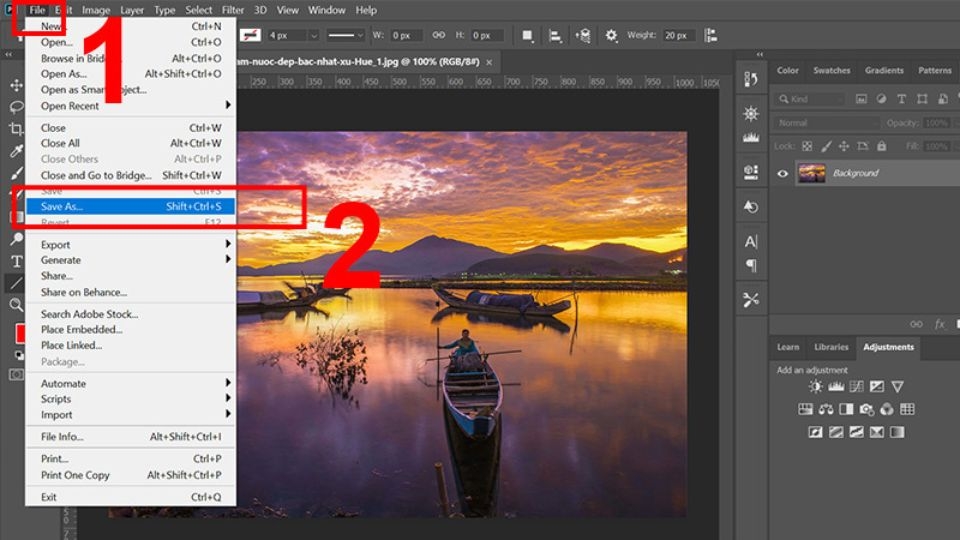The height and width of the screenshot is (540, 960).
Task: Toggle pixel layer filter icon
Action: [861, 99]
